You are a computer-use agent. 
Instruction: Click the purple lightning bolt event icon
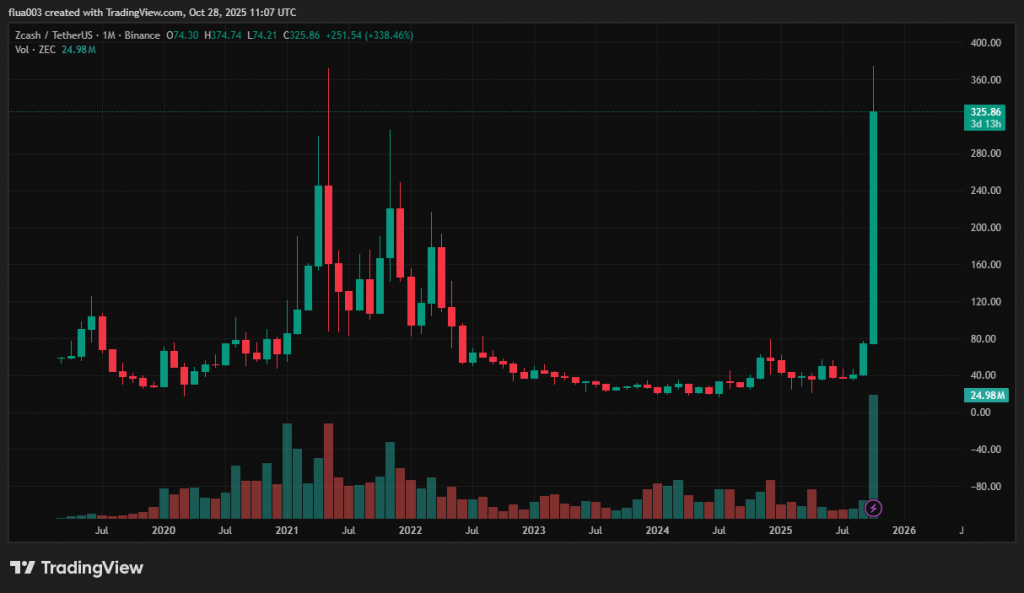point(873,508)
